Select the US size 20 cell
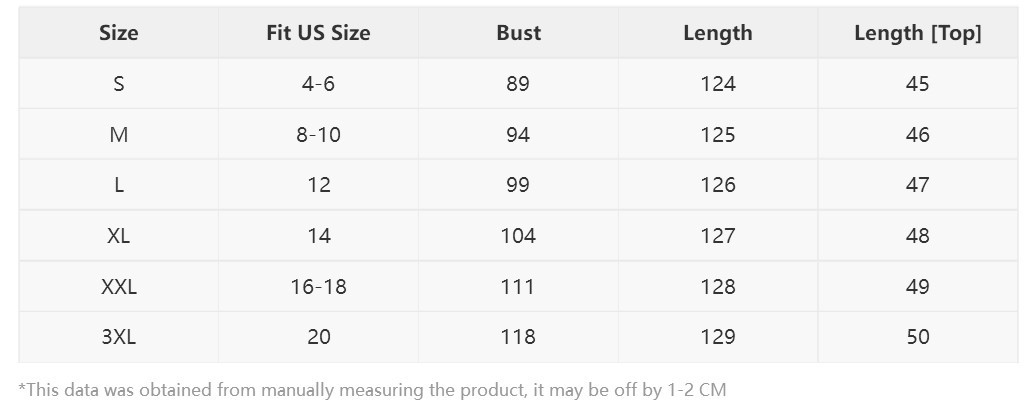The height and width of the screenshot is (408, 1034). click(x=318, y=337)
